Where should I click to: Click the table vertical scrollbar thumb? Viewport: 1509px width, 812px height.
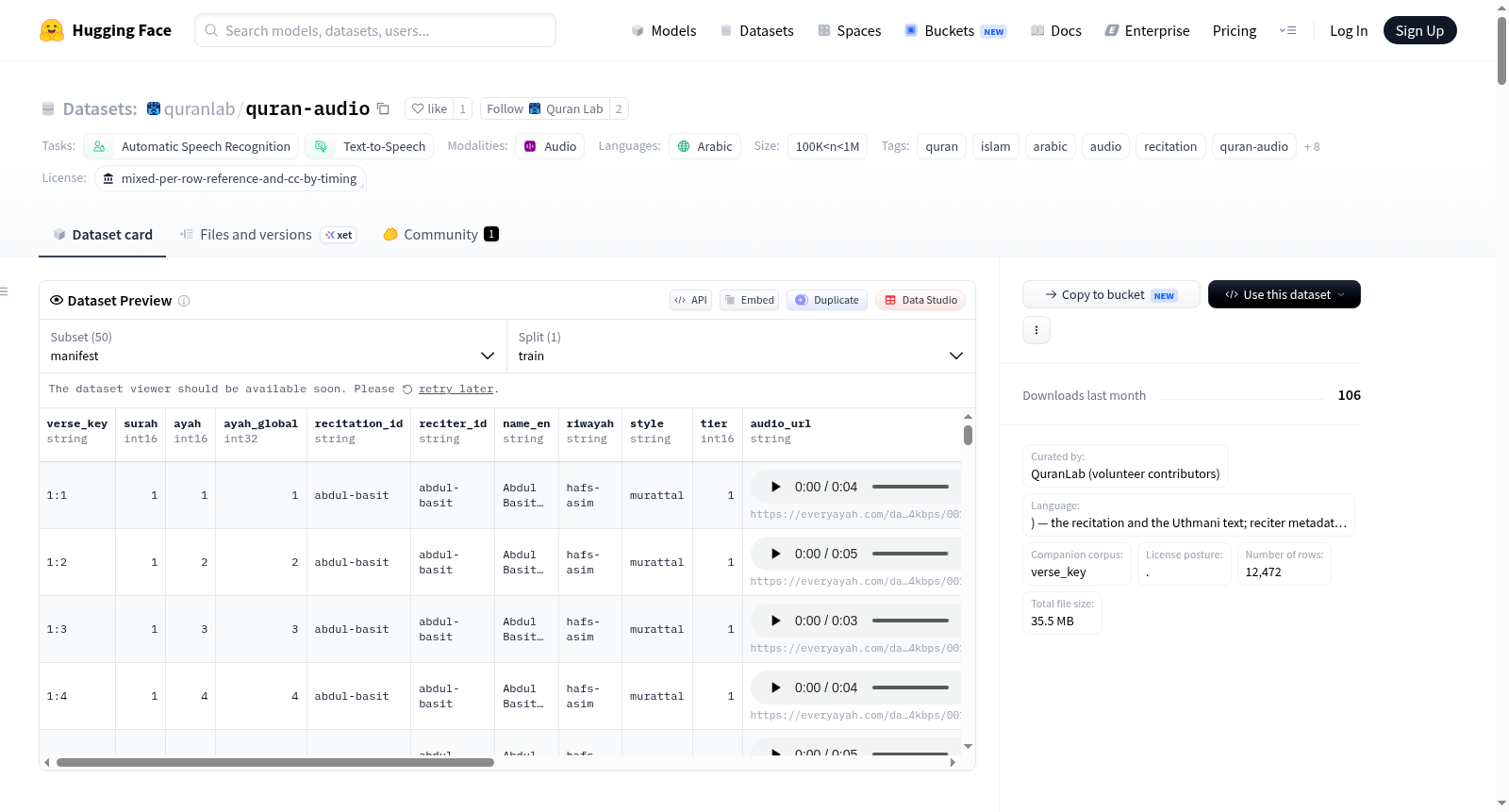[x=968, y=435]
